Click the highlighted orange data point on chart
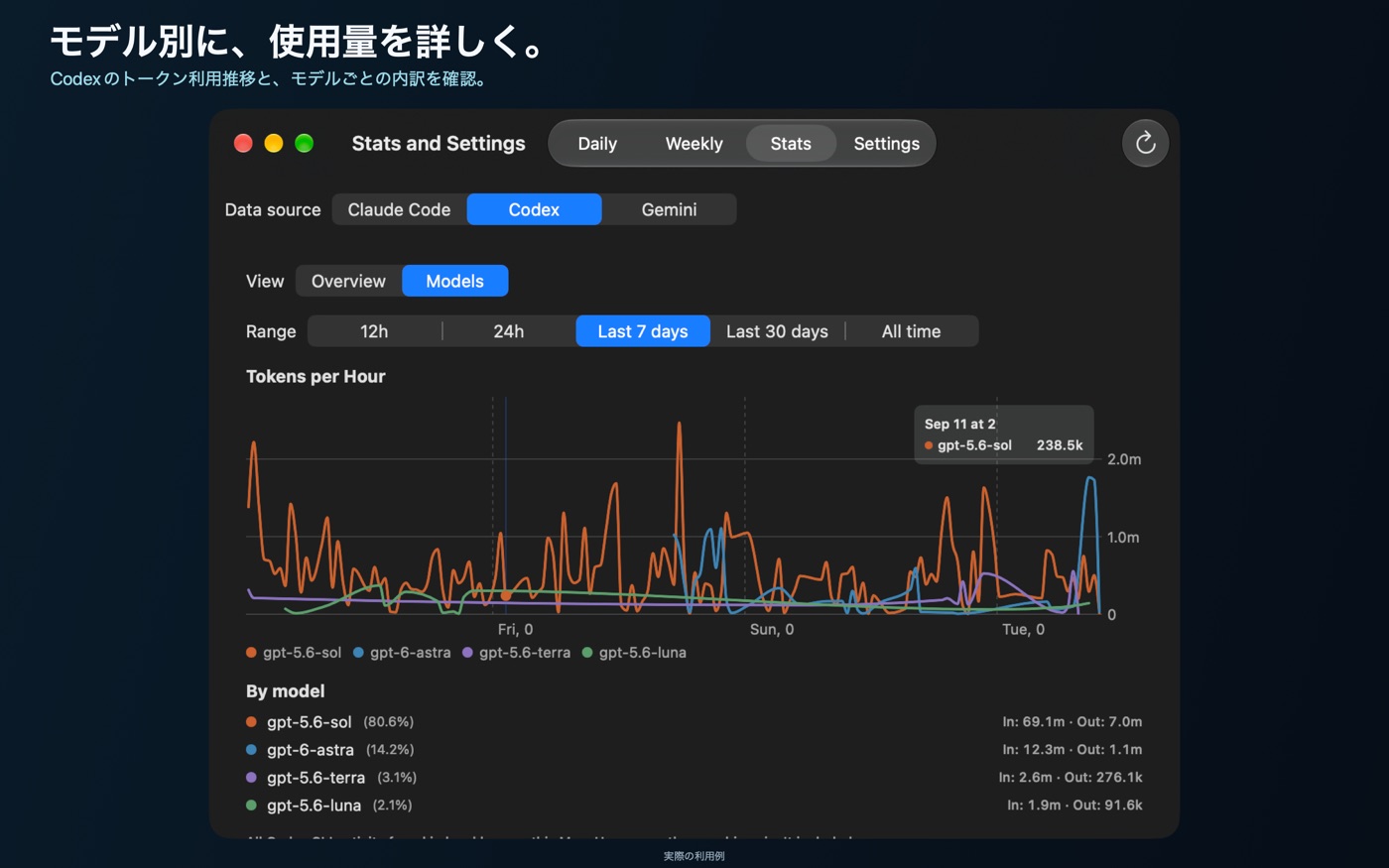The image size is (1389, 868). click(506, 596)
